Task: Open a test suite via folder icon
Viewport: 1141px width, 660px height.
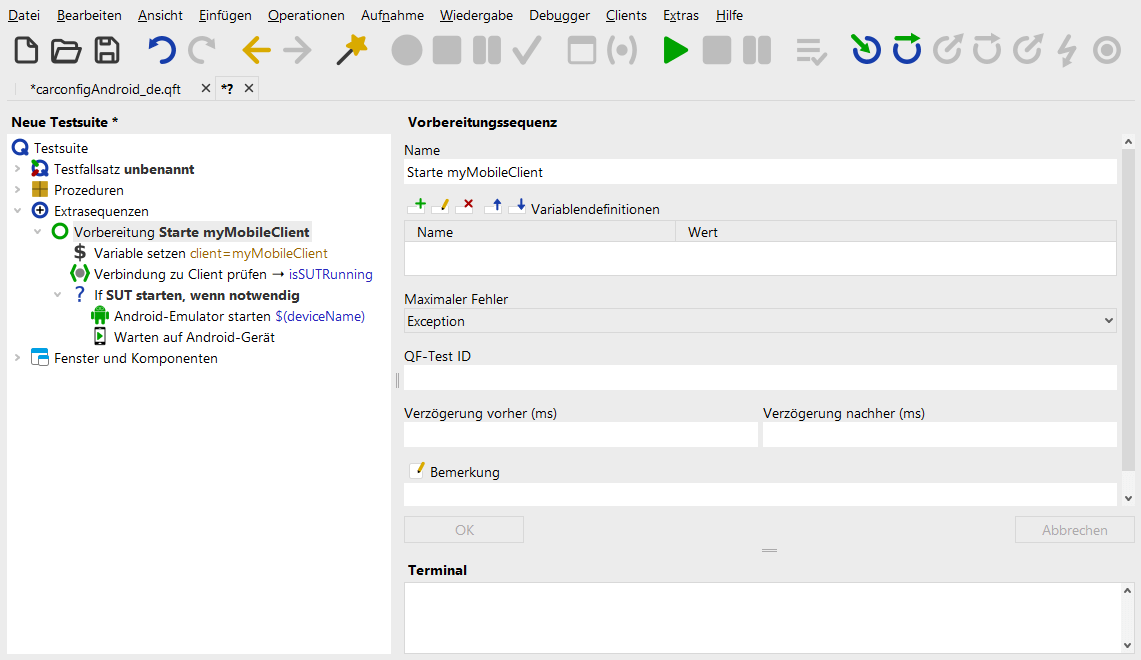Action: (x=66, y=51)
